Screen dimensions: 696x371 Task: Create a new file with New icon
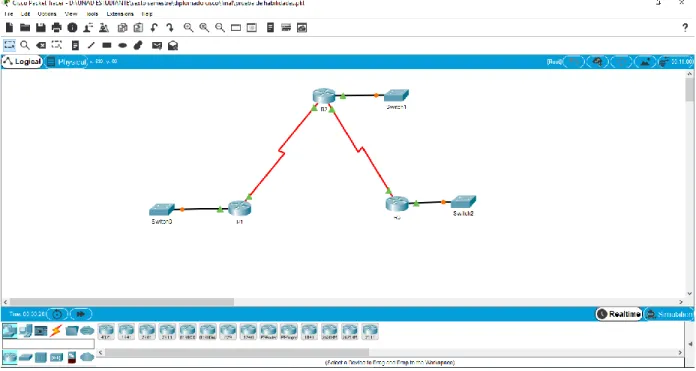coord(9,28)
